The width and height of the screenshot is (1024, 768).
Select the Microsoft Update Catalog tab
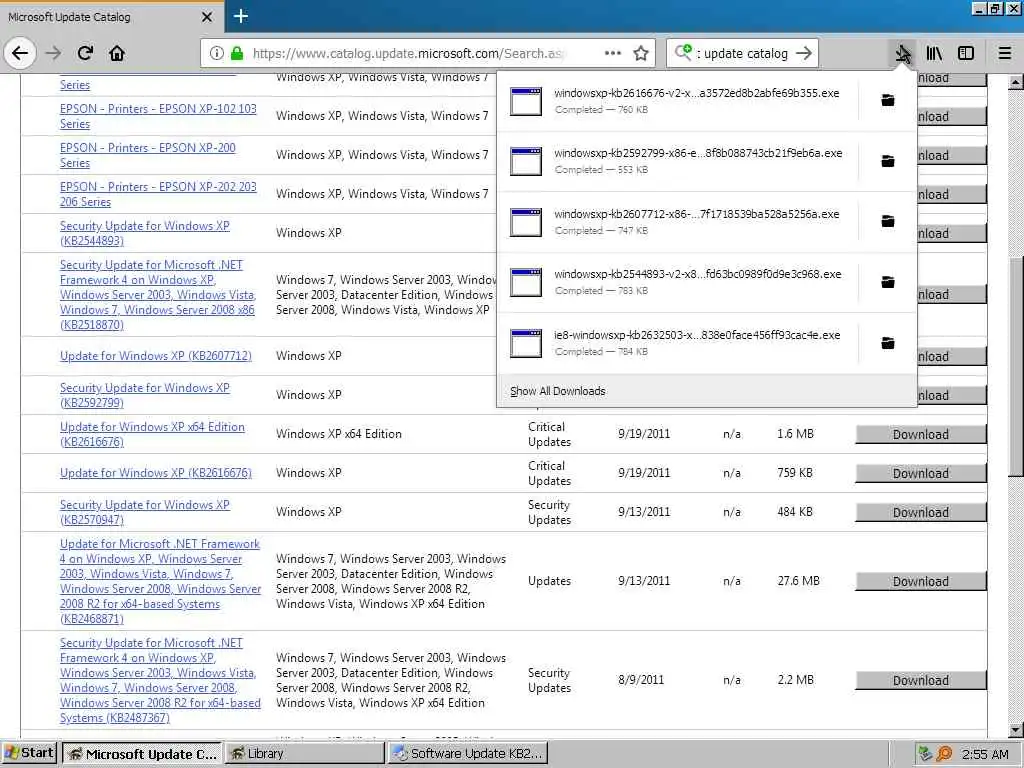pos(111,17)
